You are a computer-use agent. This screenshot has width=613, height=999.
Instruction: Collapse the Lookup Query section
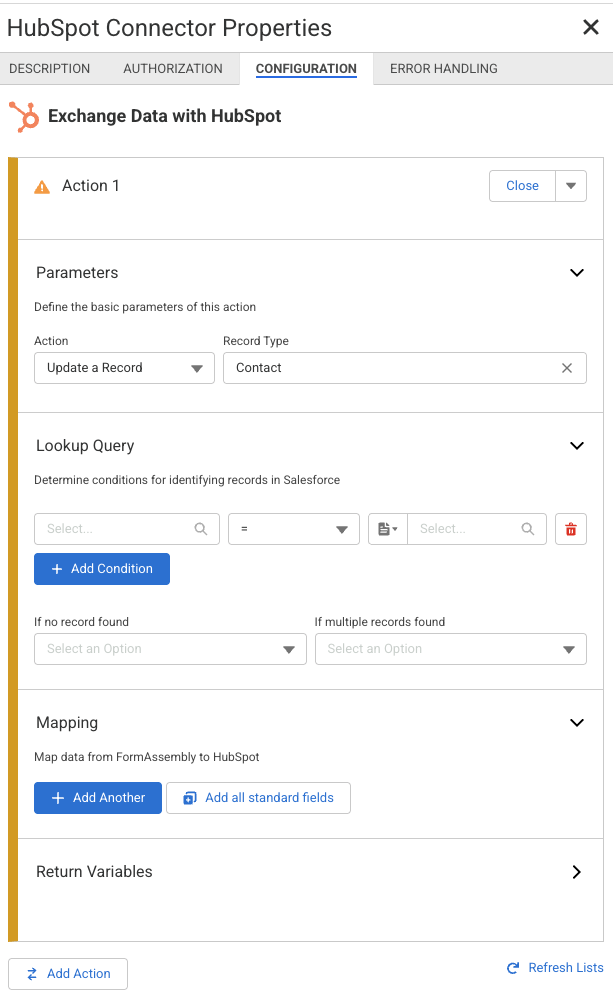coord(576,446)
